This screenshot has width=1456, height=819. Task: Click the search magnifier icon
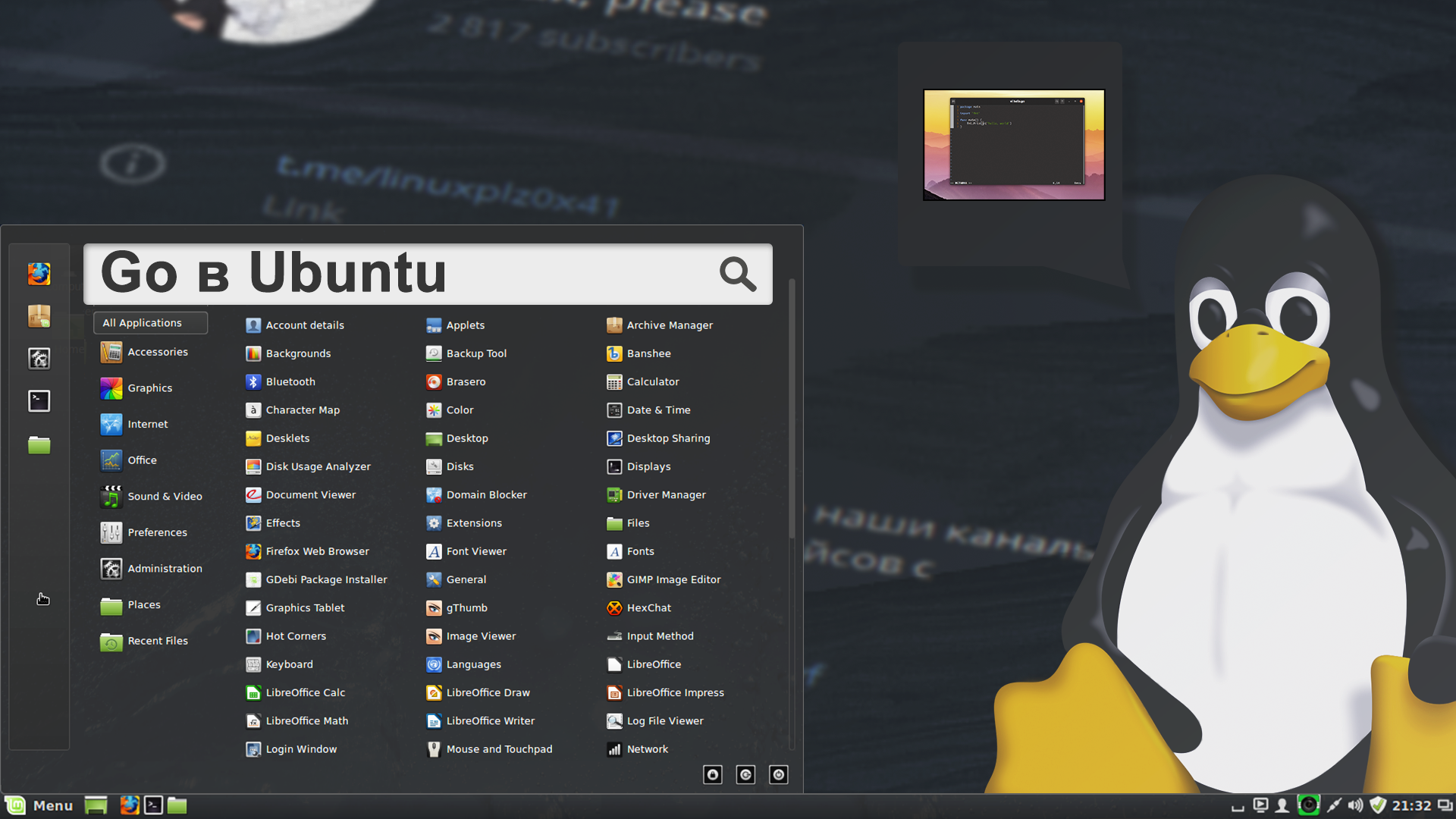737,274
